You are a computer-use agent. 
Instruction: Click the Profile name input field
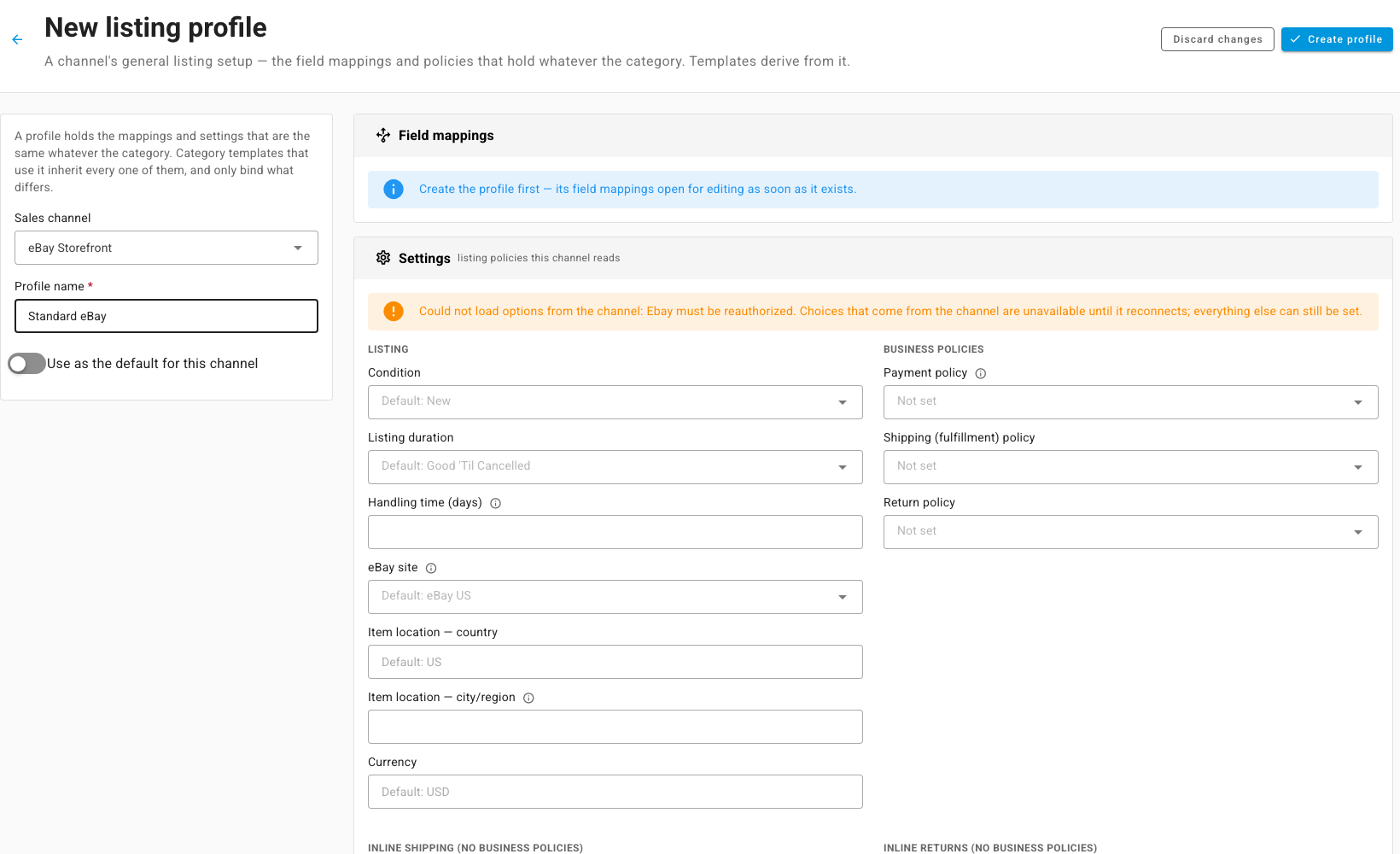point(166,316)
